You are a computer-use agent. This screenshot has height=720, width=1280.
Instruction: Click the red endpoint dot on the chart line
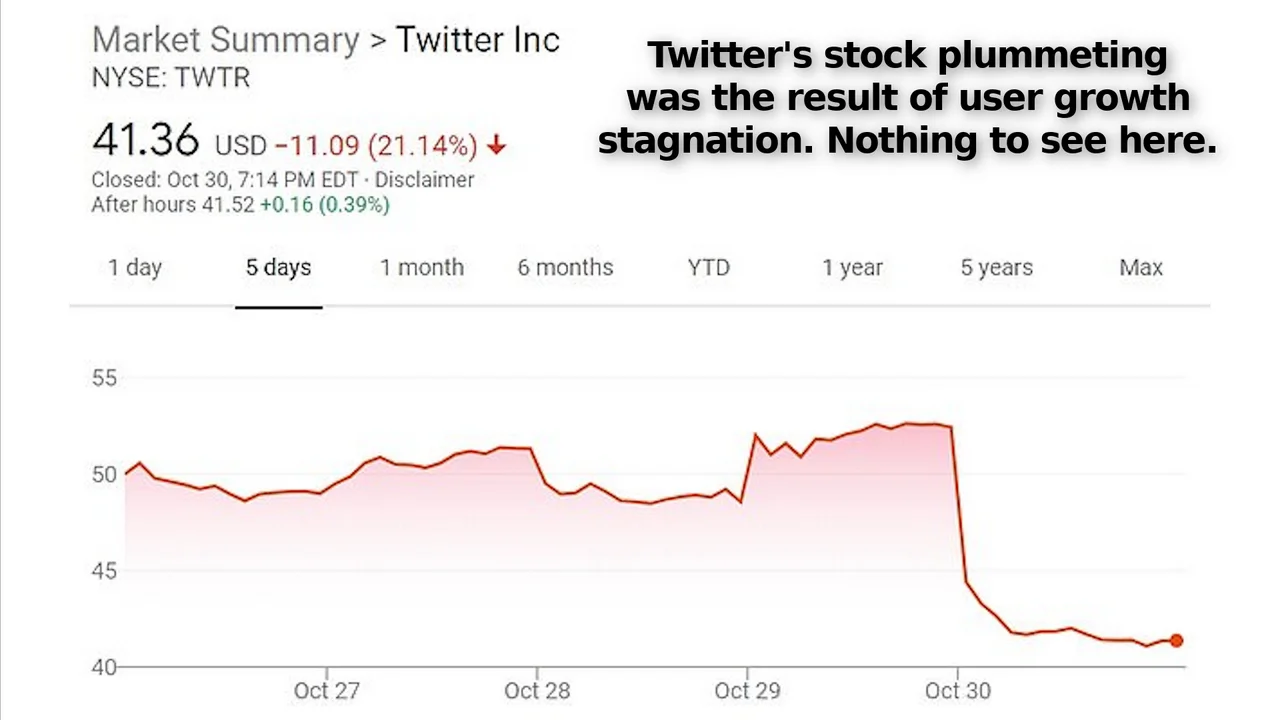(x=1176, y=641)
